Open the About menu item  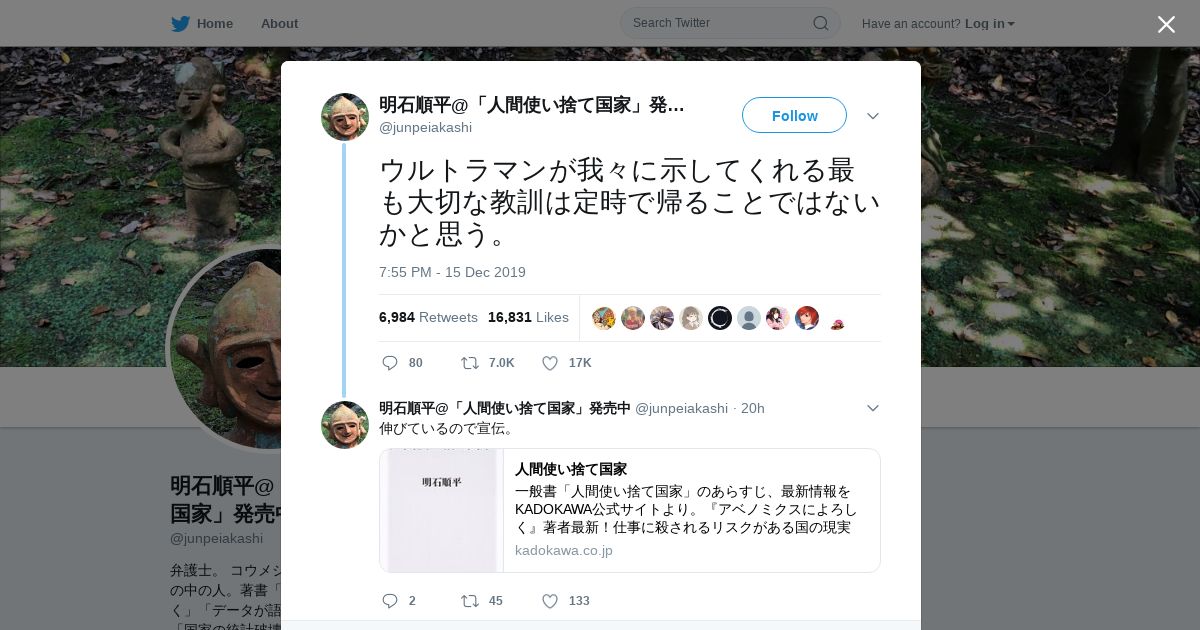pyautogui.click(x=279, y=23)
